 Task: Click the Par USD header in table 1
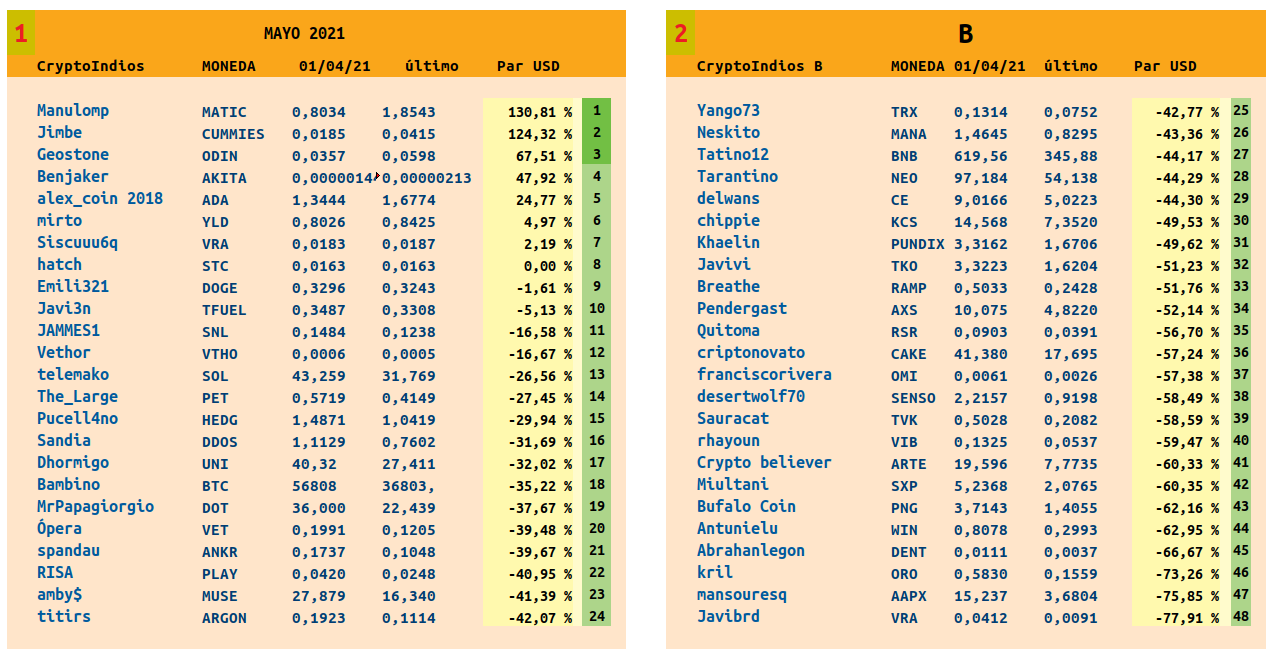(528, 66)
